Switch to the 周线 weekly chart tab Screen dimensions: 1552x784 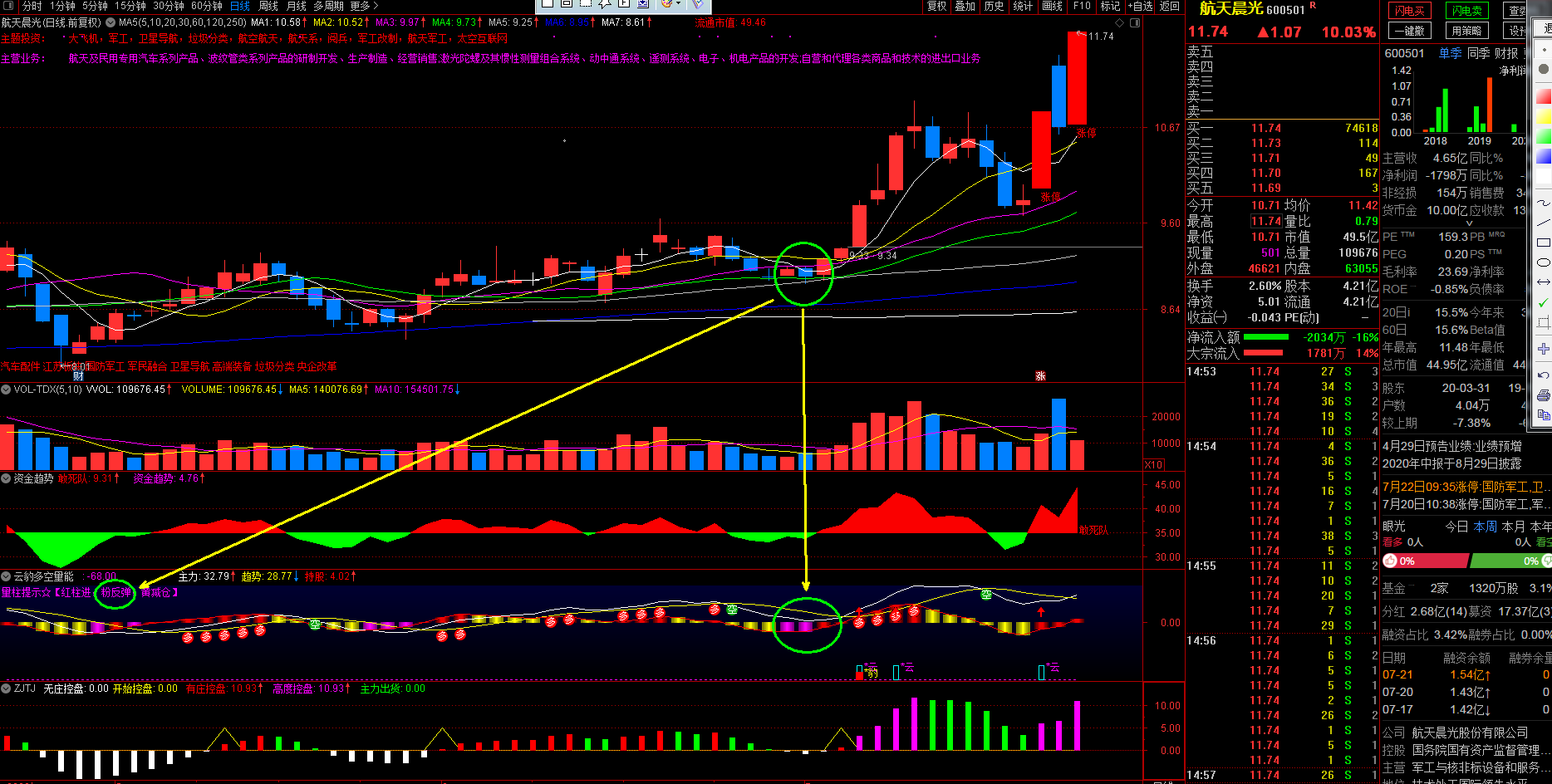[268, 6]
